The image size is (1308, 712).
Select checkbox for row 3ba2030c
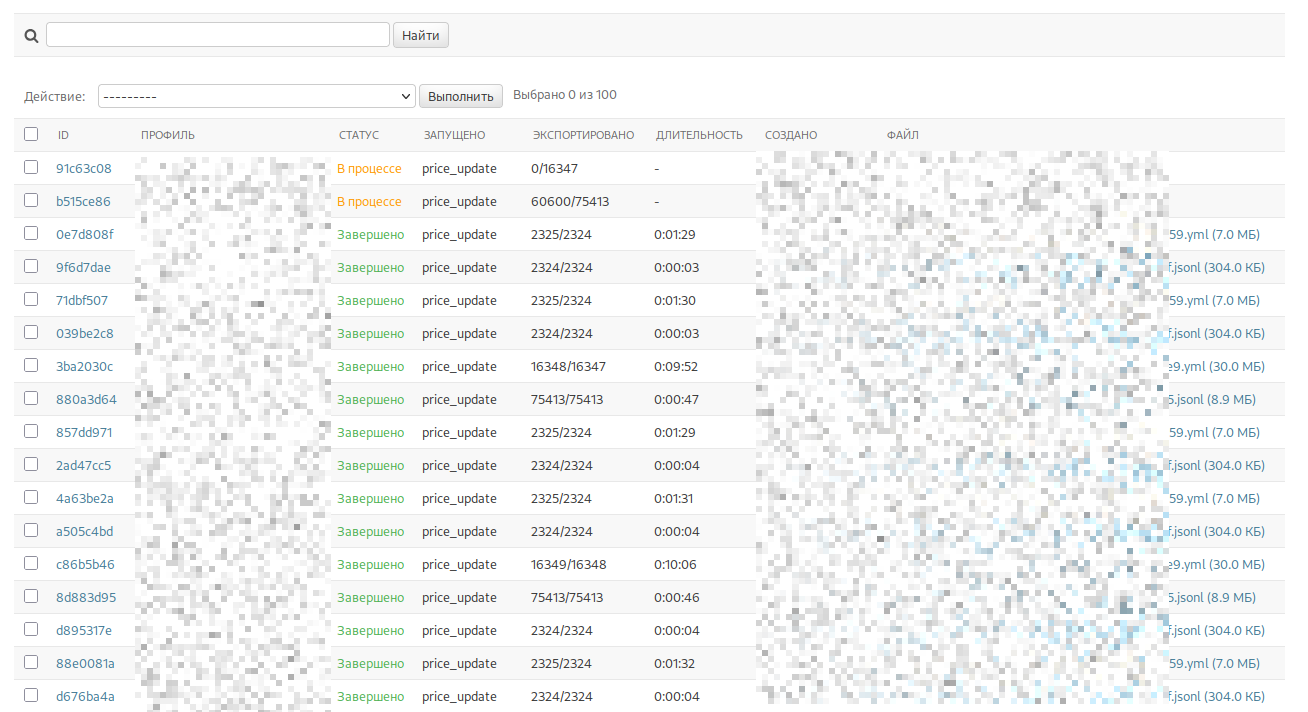pyautogui.click(x=31, y=365)
